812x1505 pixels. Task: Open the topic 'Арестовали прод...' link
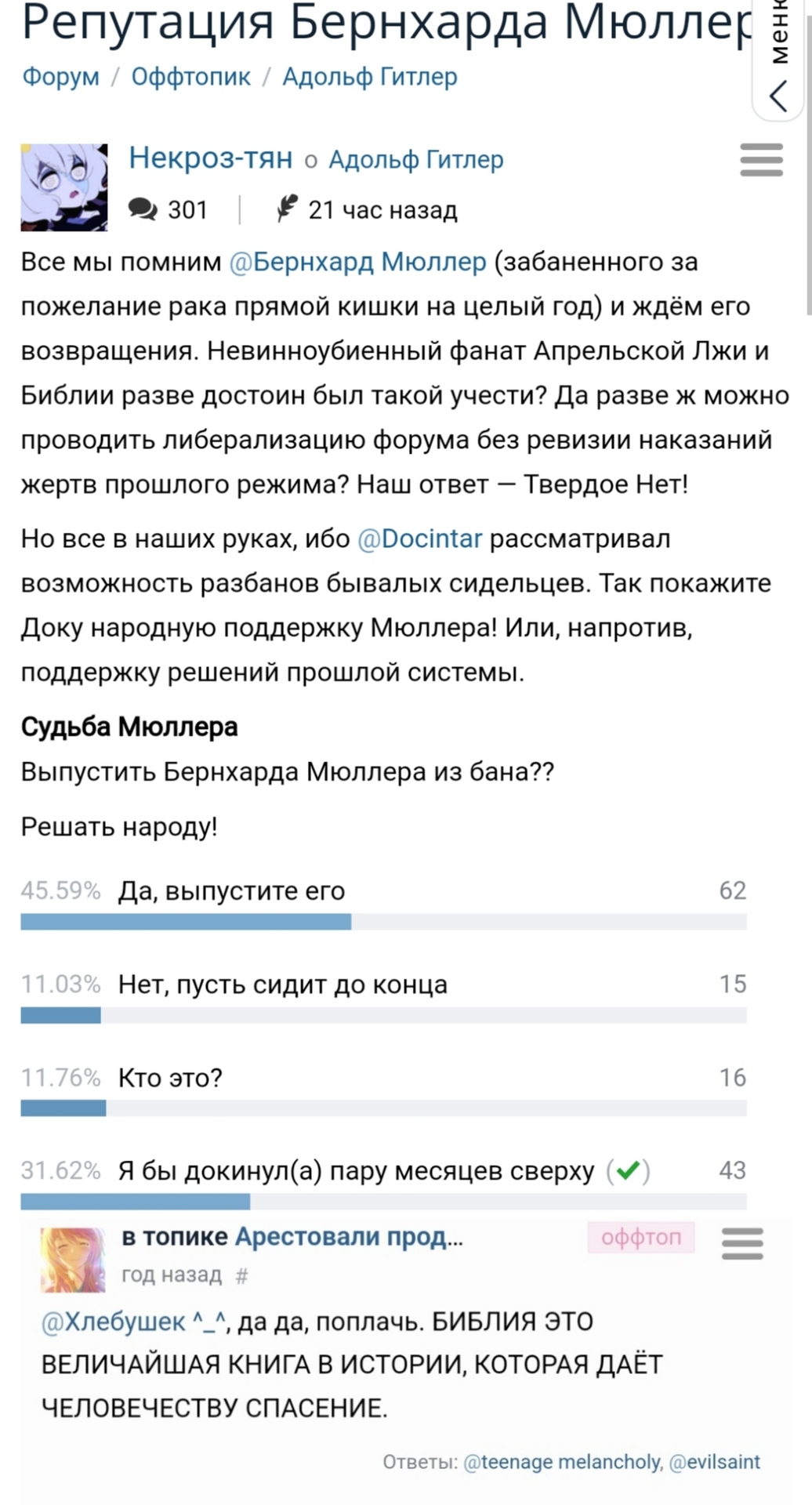coord(349,1236)
